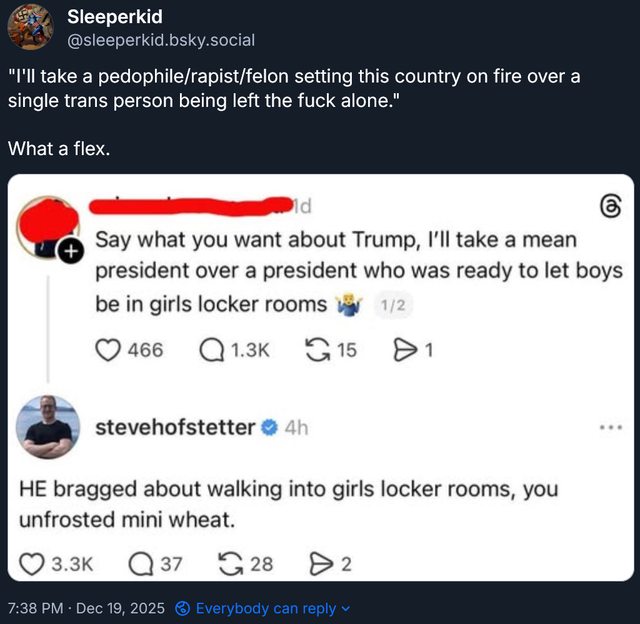This screenshot has width=640, height=624.
Task: Click the stevehofstetter username
Action: (x=175, y=427)
